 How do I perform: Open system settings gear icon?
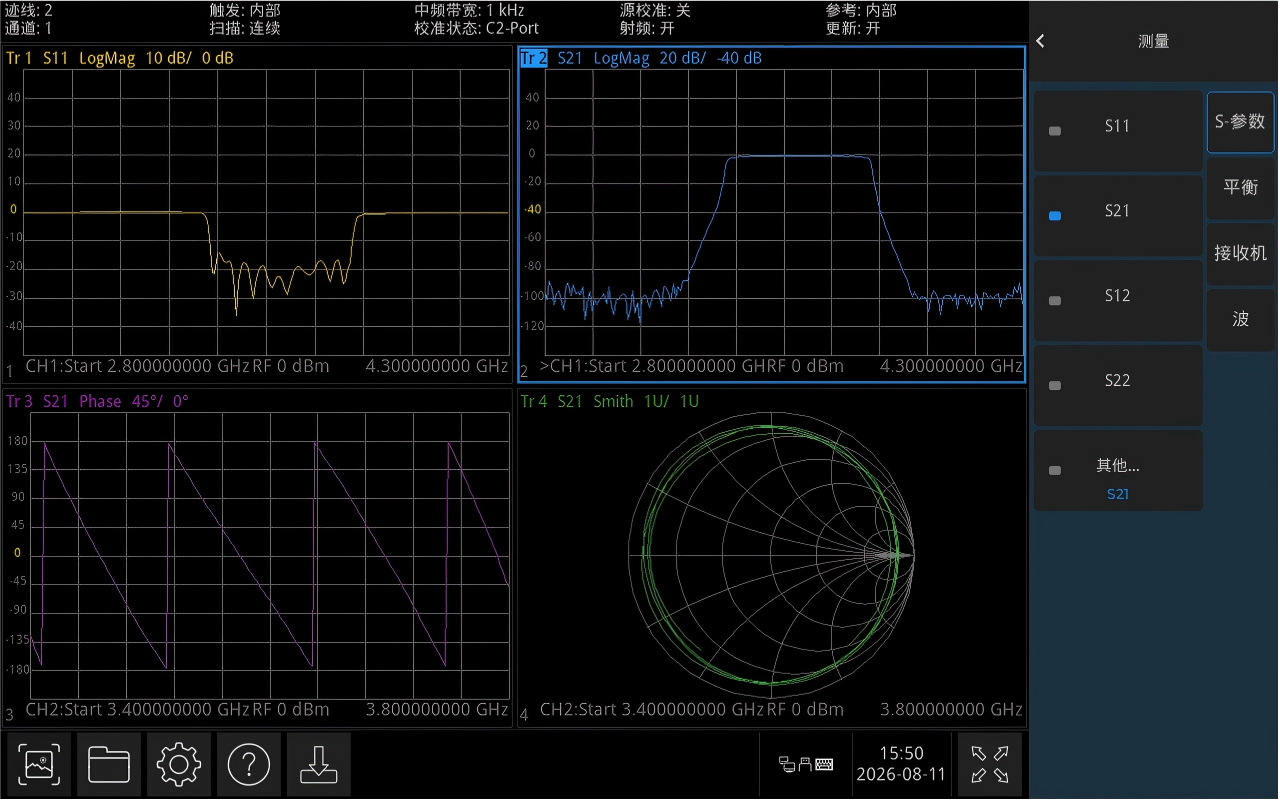[x=179, y=765]
